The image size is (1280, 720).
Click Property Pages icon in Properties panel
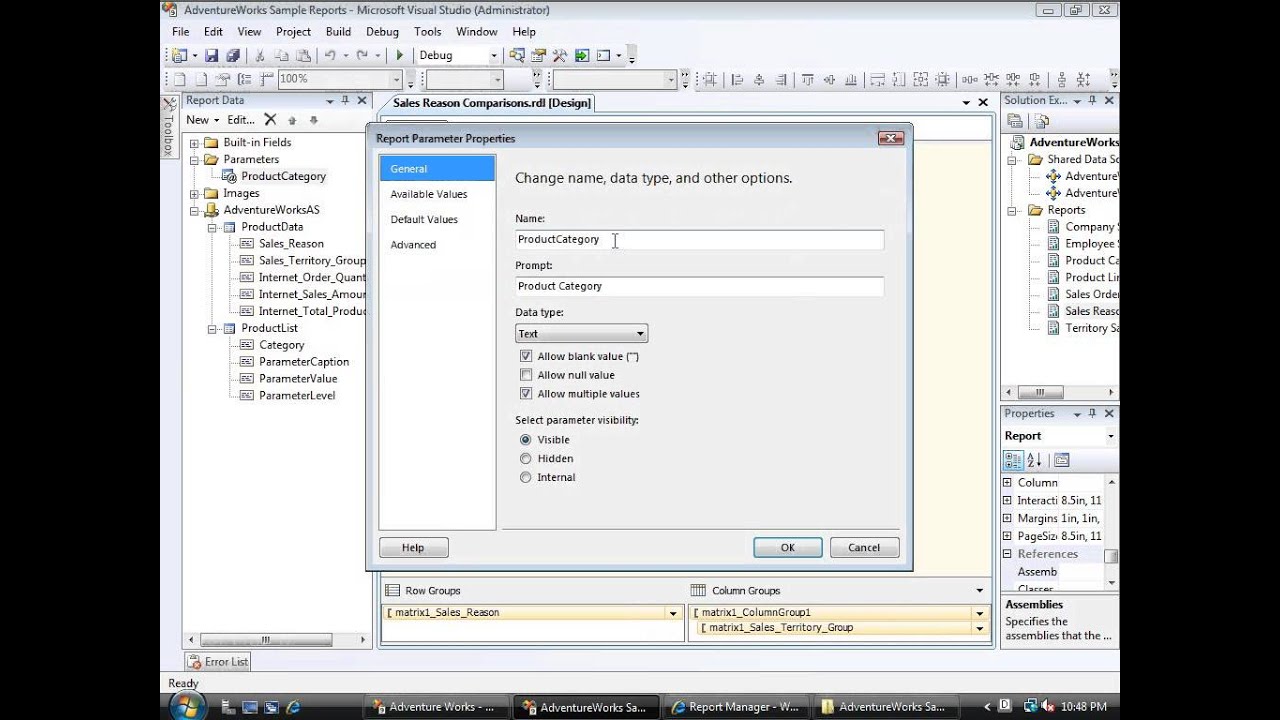point(1061,460)
